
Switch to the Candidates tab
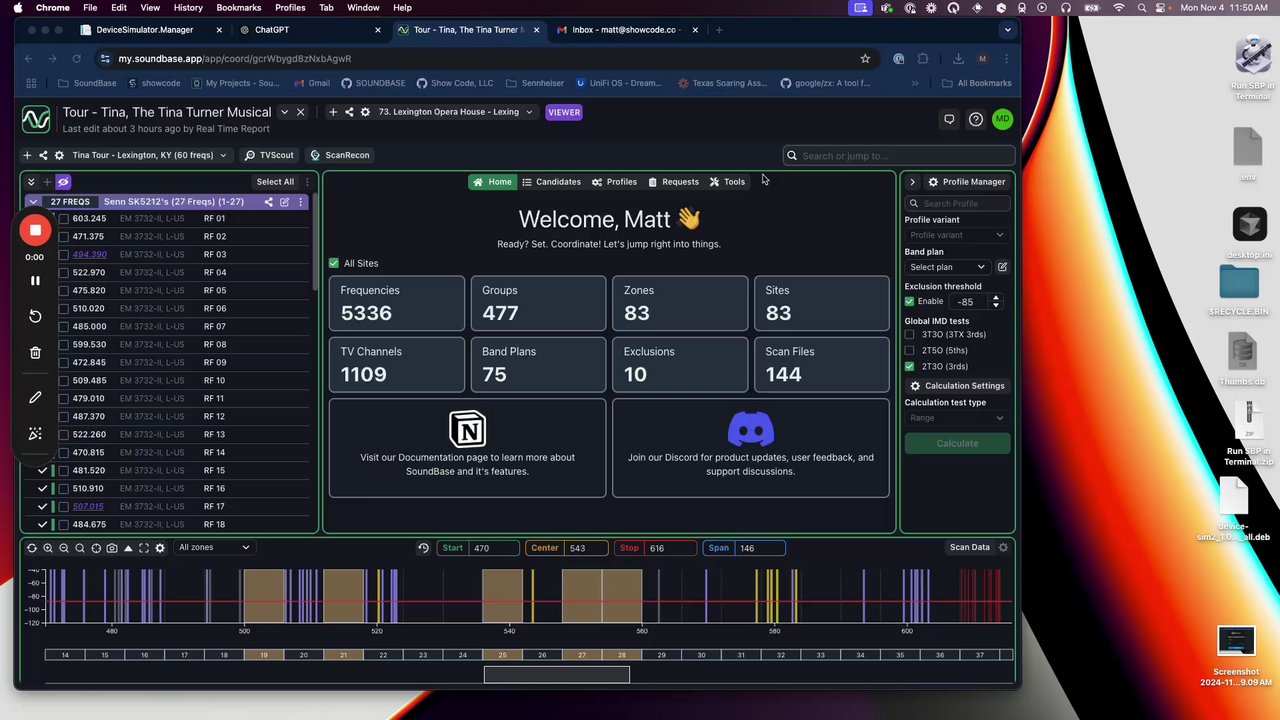pyautogui.click(x=551, y=182)
